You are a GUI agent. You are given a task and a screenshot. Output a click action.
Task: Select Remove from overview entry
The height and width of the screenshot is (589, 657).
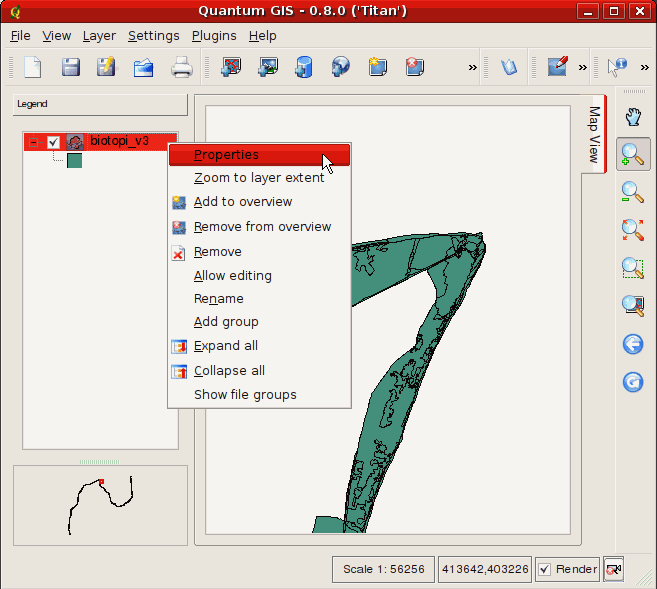259,227
